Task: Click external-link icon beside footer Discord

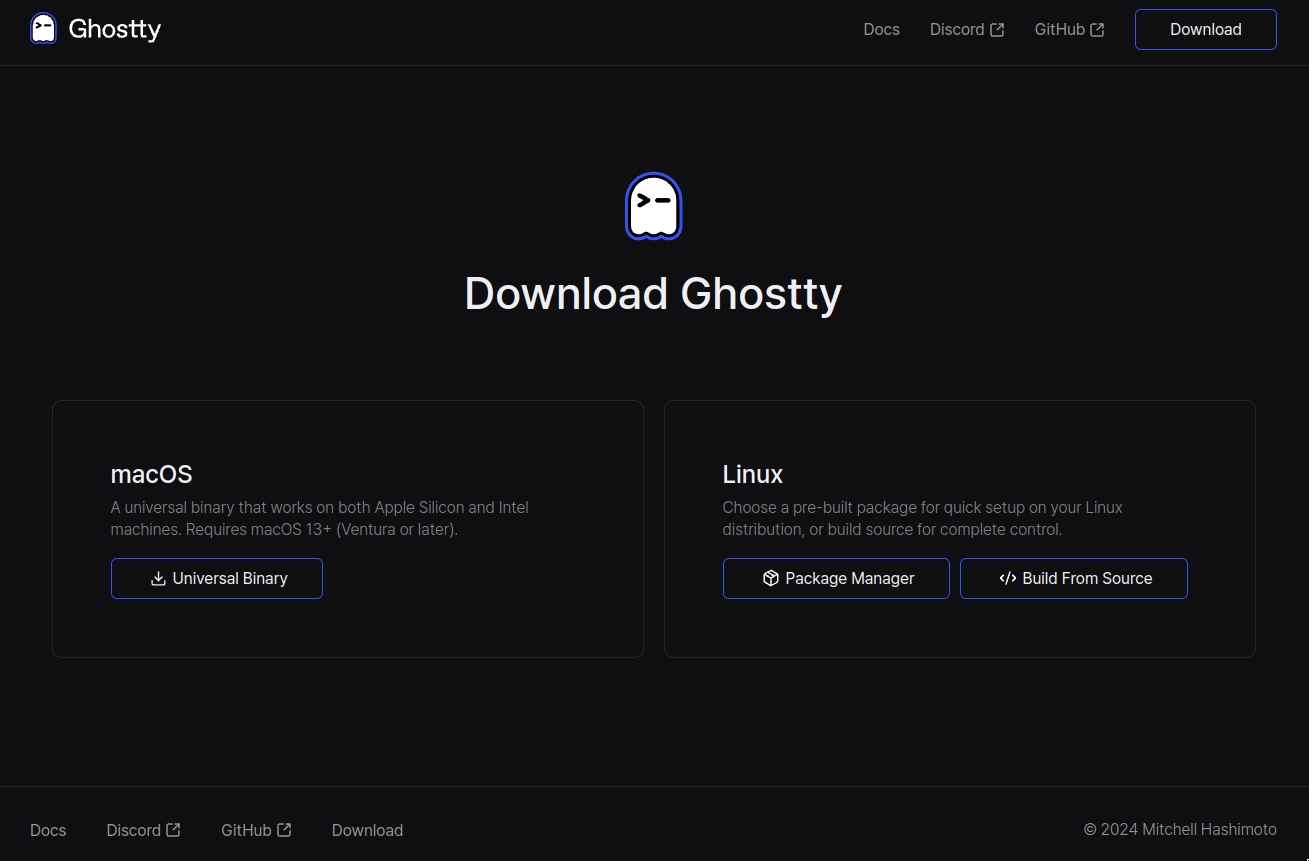Action: tap(174, 830)
